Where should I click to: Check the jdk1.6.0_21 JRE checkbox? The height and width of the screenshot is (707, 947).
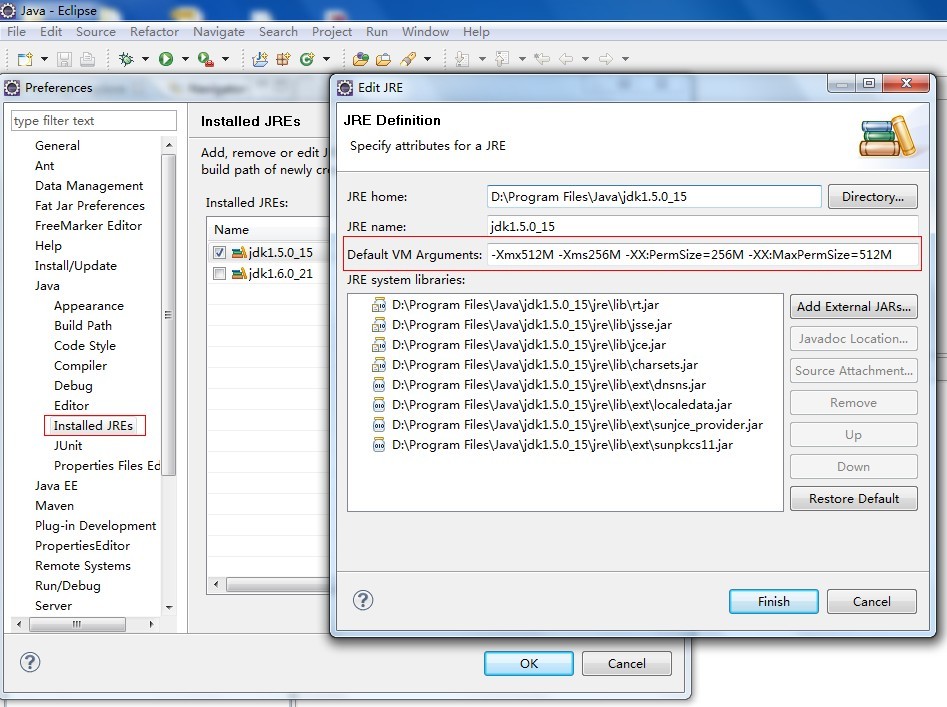click(220, 273)
